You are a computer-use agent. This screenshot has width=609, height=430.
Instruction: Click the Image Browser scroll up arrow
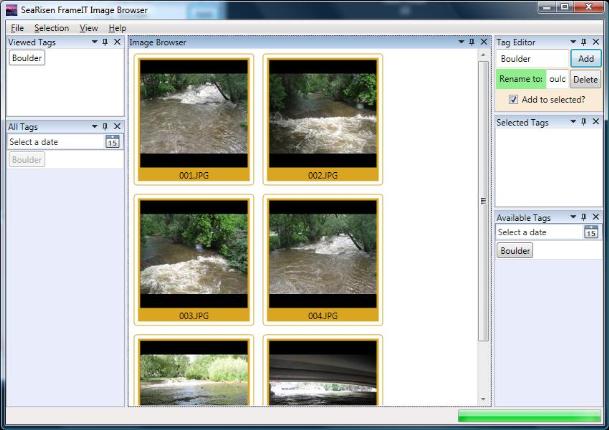[483, 55]
